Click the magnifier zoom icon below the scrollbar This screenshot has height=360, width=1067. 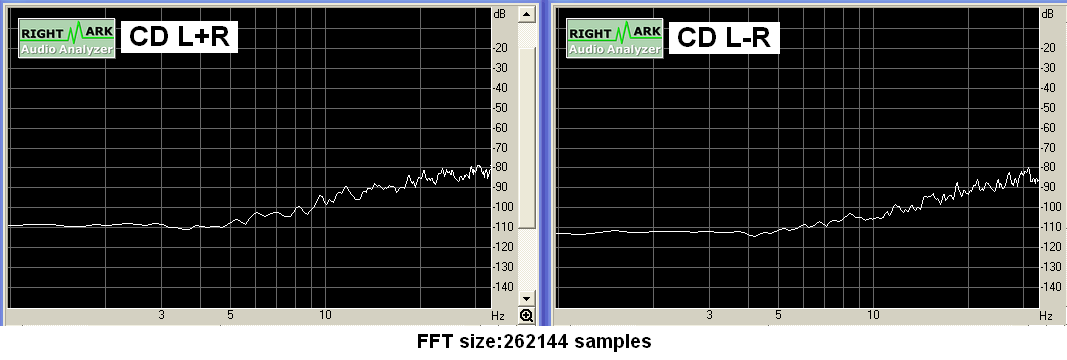click(x=526, y=316)
